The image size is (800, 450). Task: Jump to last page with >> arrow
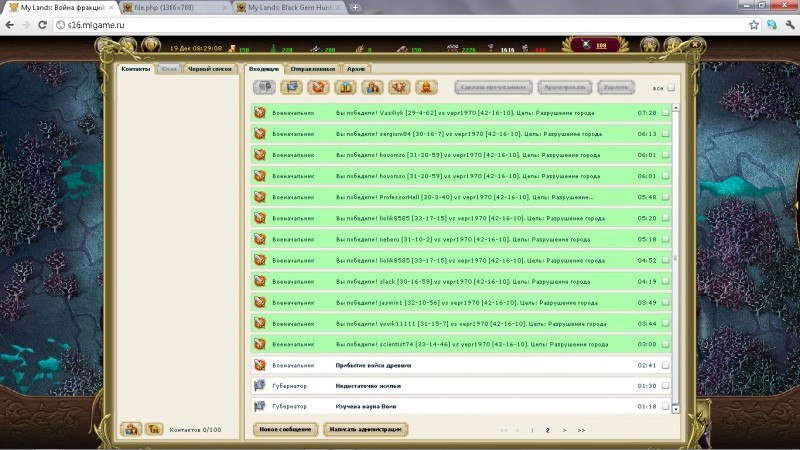tap(581, 430)
